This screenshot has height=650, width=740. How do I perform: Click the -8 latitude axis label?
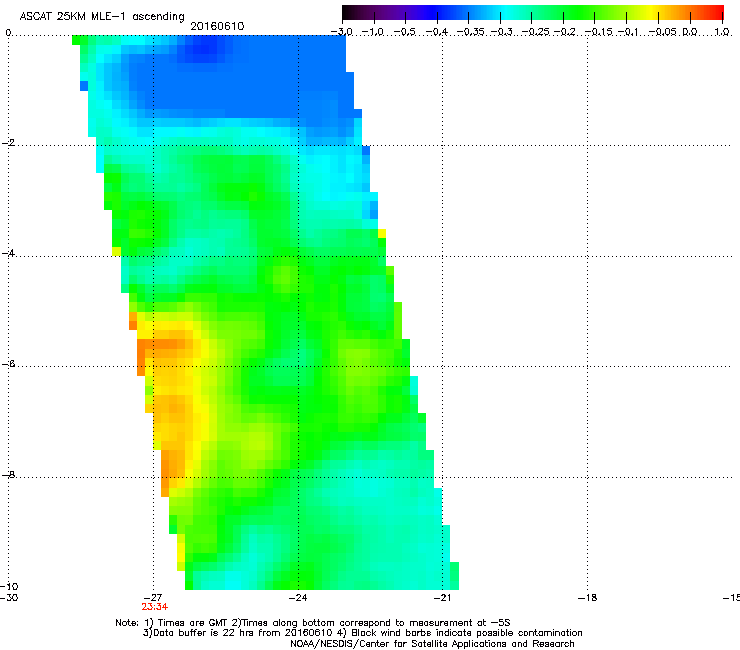click(8, 474)
